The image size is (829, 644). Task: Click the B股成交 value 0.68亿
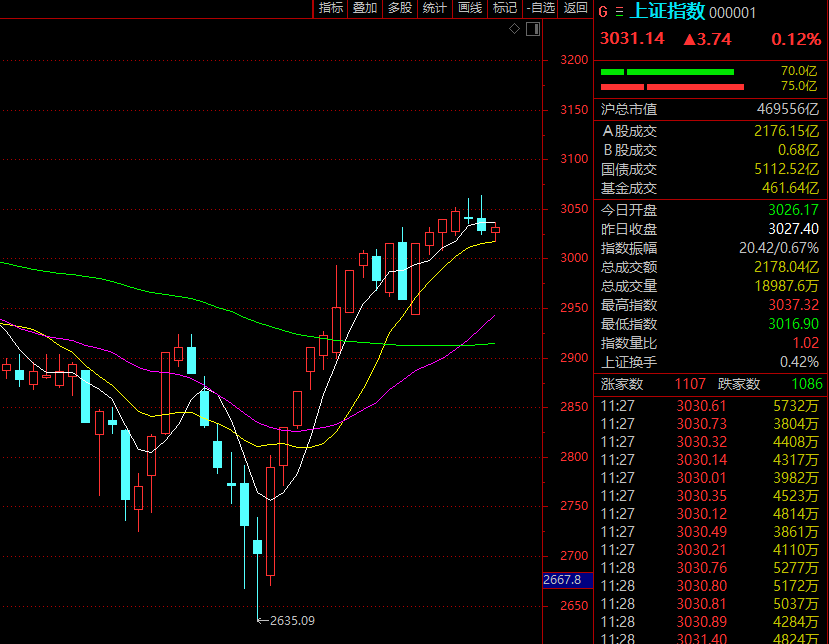[x=798, y=150]
